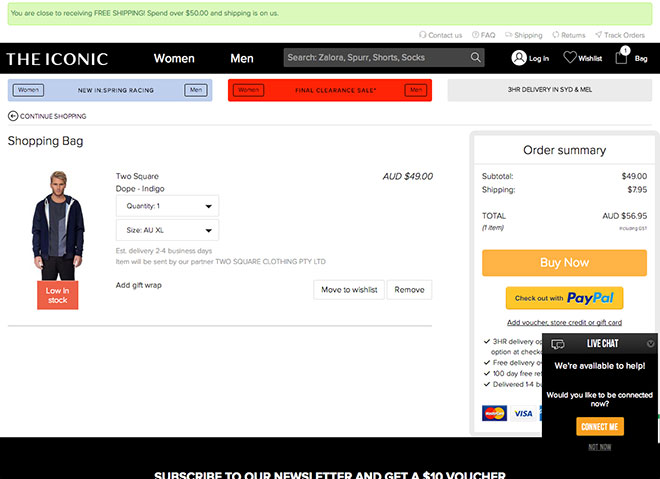Click the Contact us headset icon
Viewport: 660px width, 479px height.
click(422, 35)
